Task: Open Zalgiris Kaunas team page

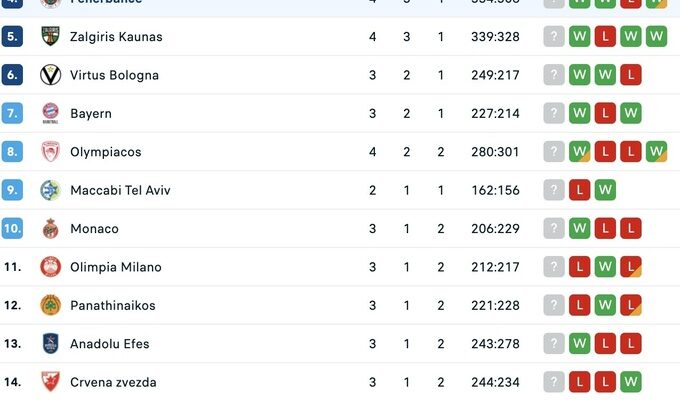Action: pyautogui.click(x=116, y=37)
